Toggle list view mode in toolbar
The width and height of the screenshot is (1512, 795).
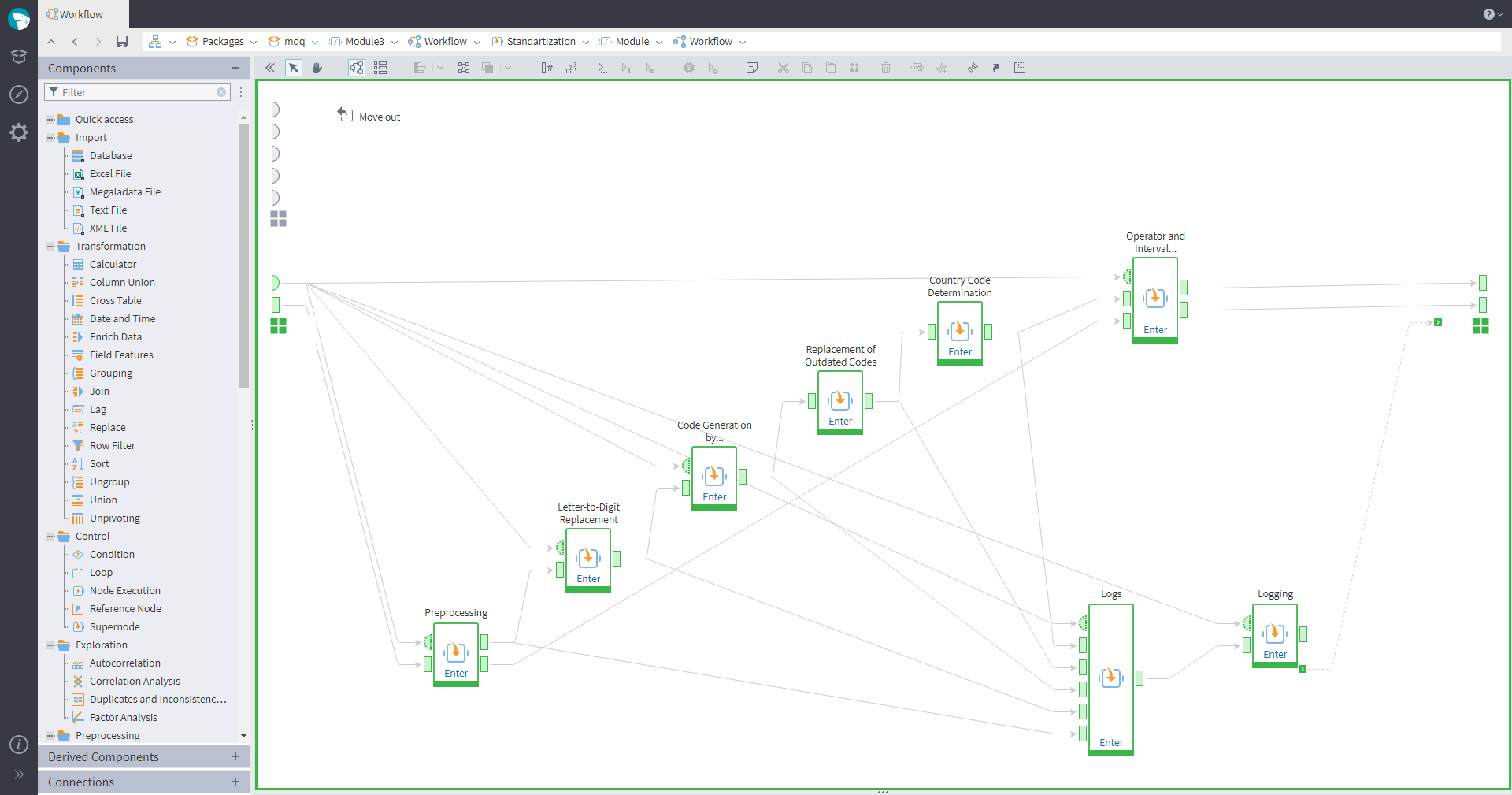coord(380,68)
